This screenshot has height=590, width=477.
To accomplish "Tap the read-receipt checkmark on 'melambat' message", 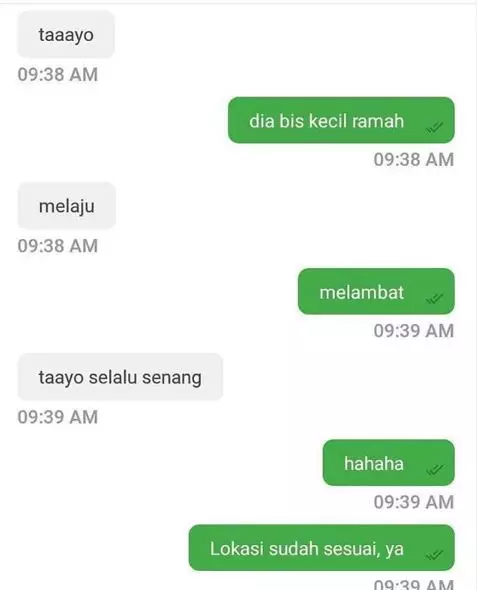I will [434, 299].
